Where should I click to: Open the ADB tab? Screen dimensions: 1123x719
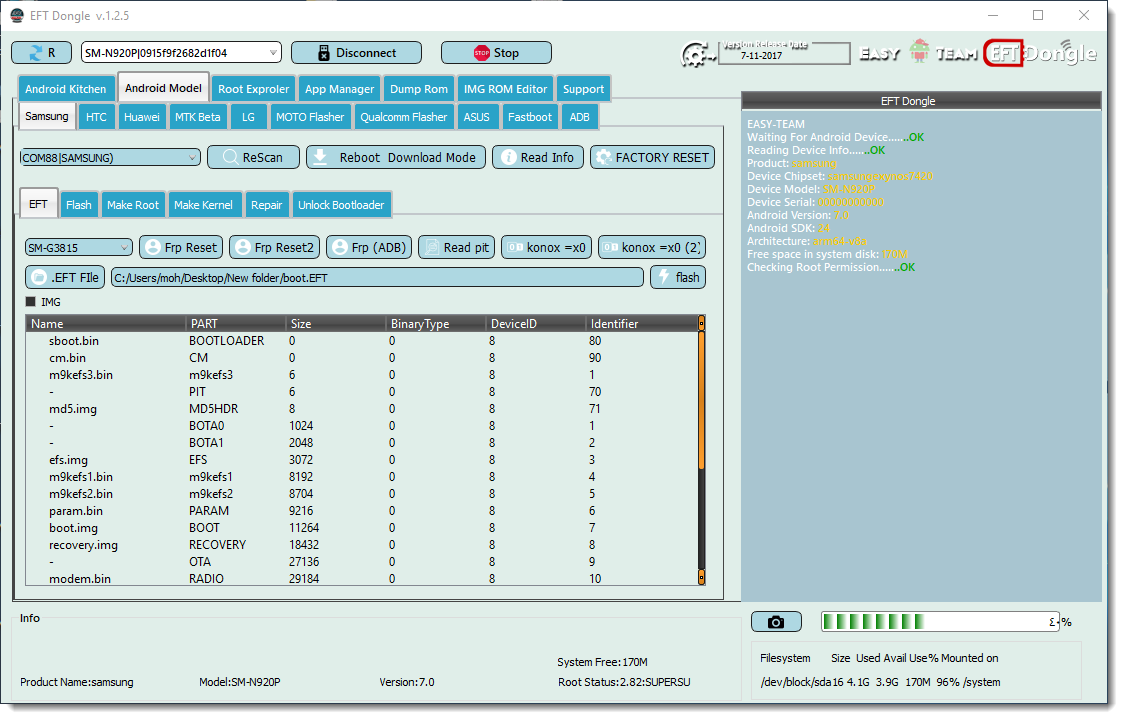(579, 117)
